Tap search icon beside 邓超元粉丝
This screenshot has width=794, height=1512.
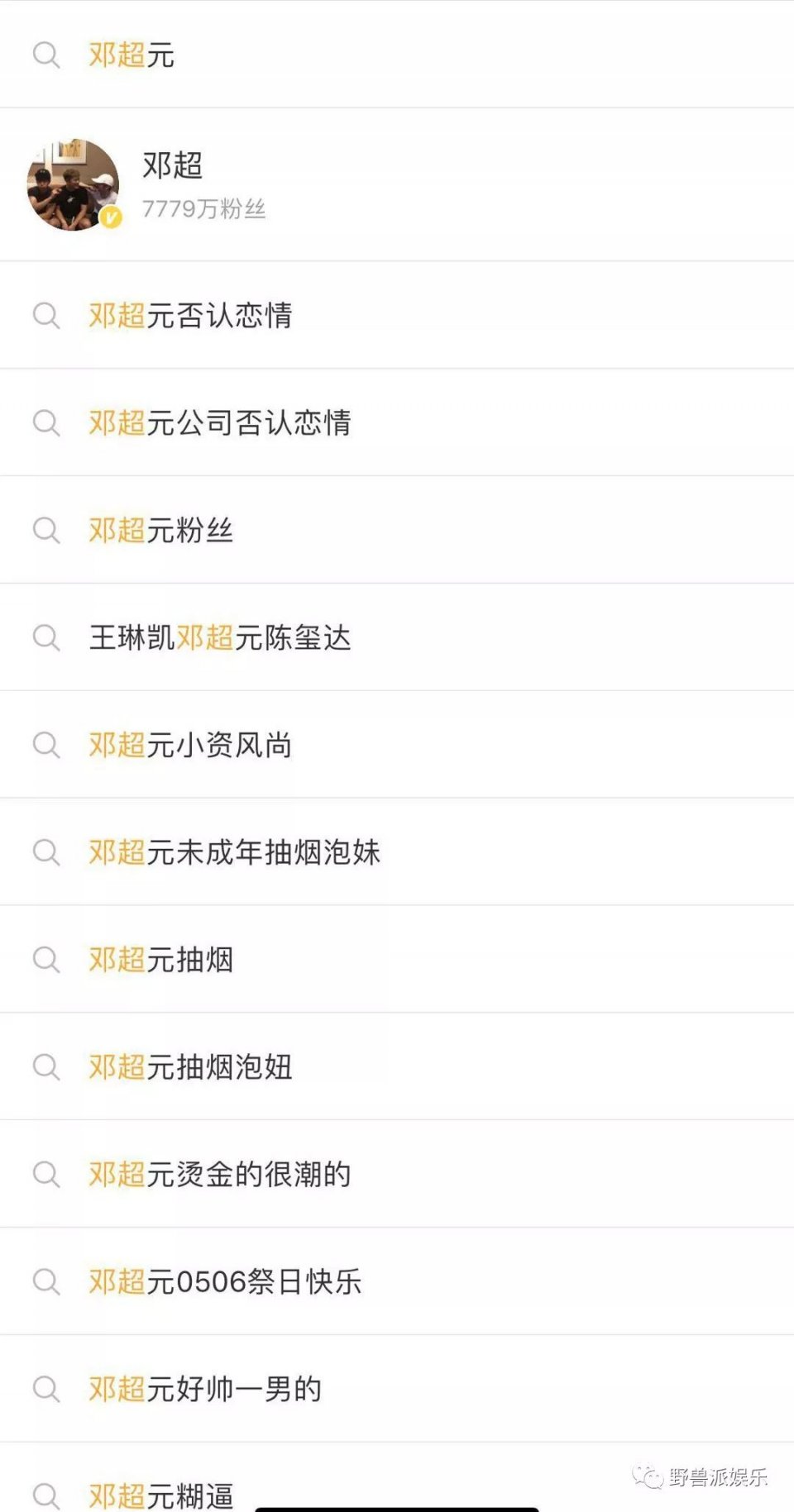click(46, 531)
